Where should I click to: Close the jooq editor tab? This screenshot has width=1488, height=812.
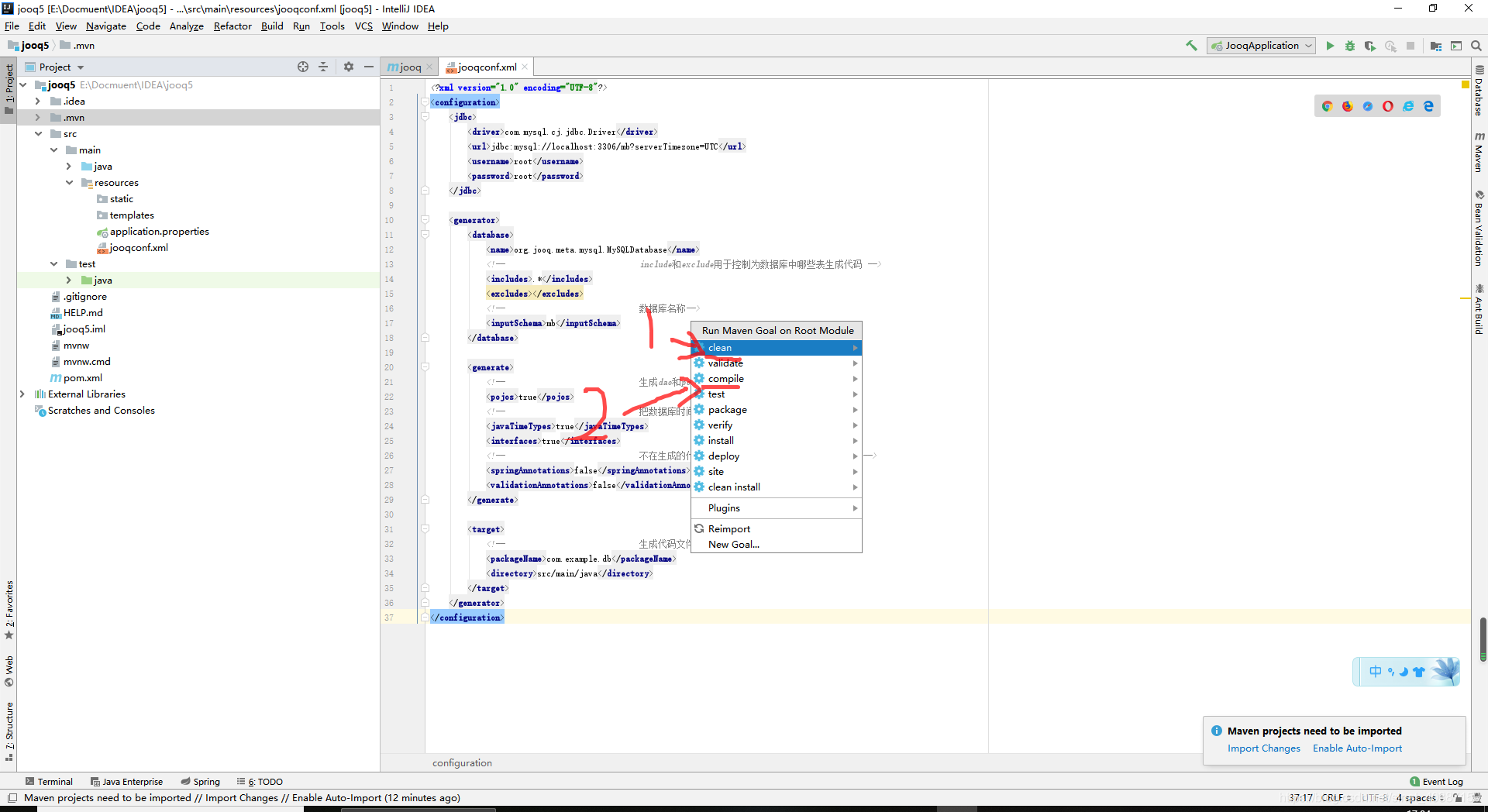pyautogui.click(x=429, y=67)
